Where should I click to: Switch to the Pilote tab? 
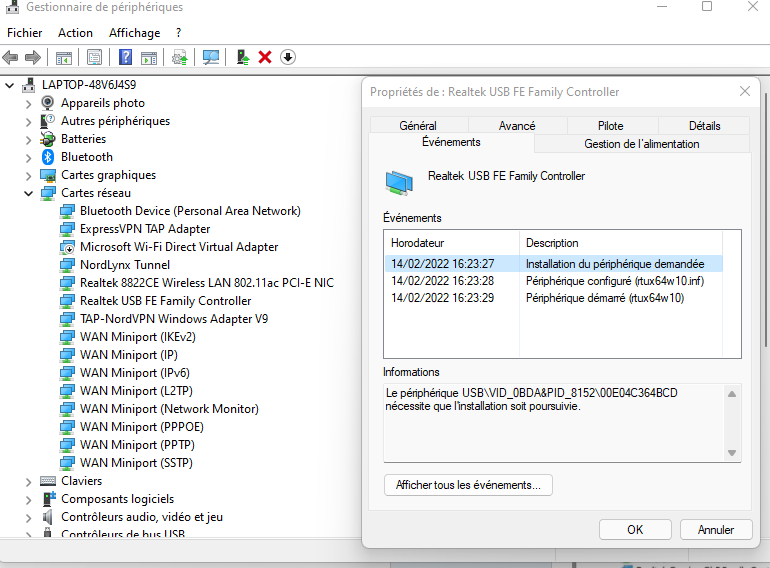(611, 126)
